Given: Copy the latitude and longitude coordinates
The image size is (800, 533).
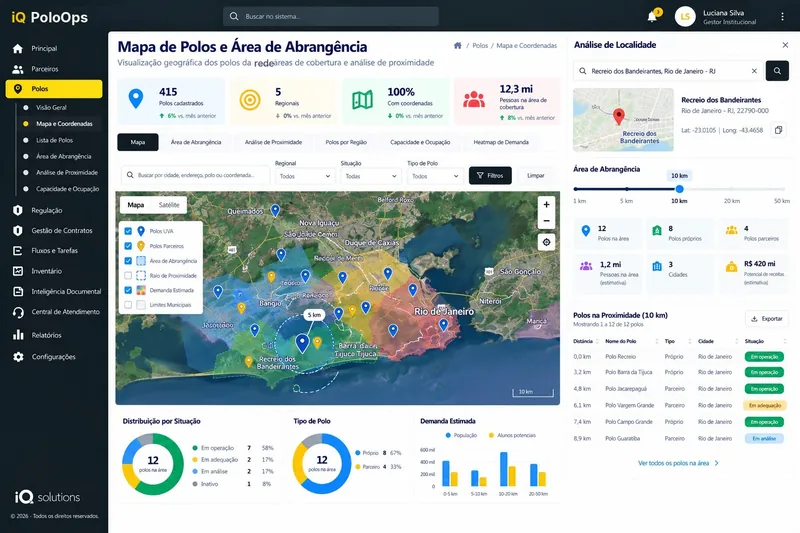Looking at the screenshot, I should 778,130.
